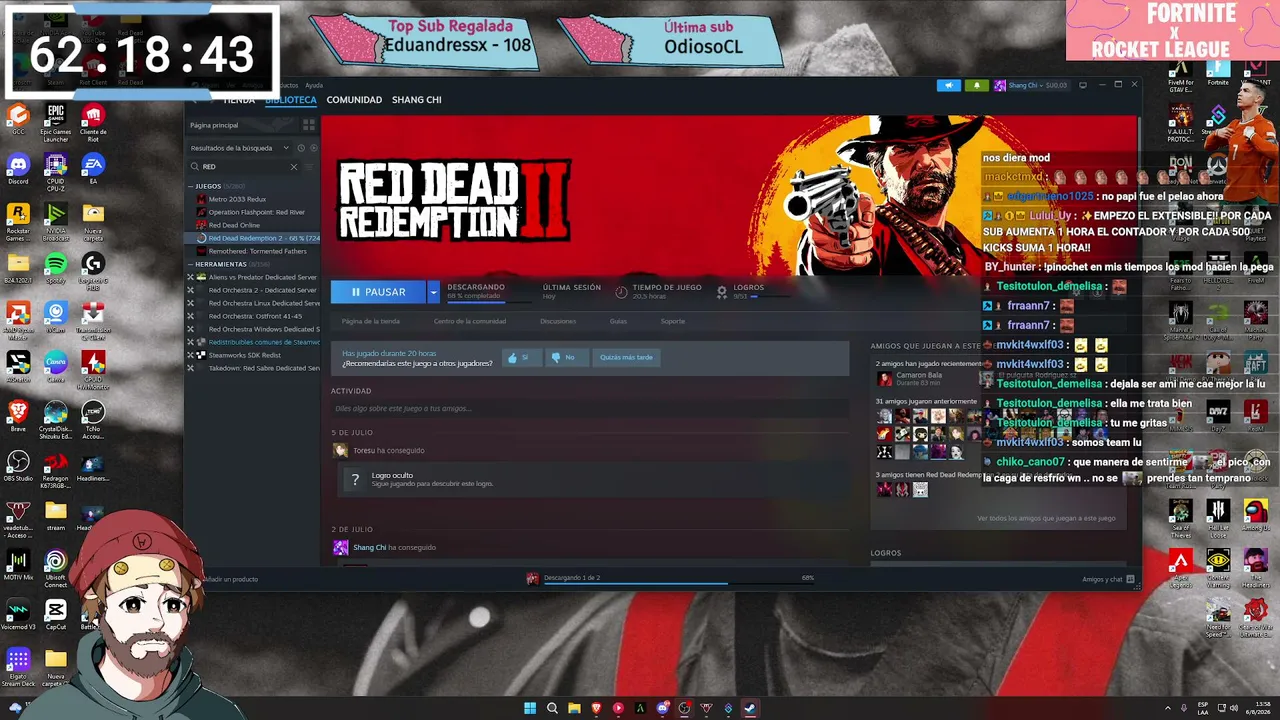Clear the RED search text
This screenshot has width=1280, height=720.
pos(294,167)
